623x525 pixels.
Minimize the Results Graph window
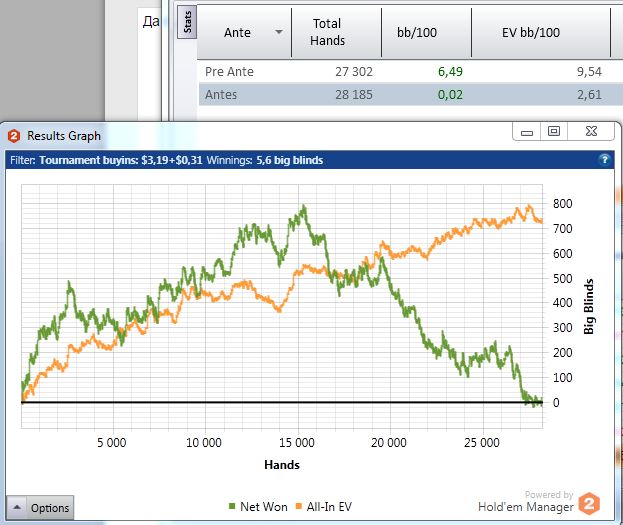tap(526, 132)
